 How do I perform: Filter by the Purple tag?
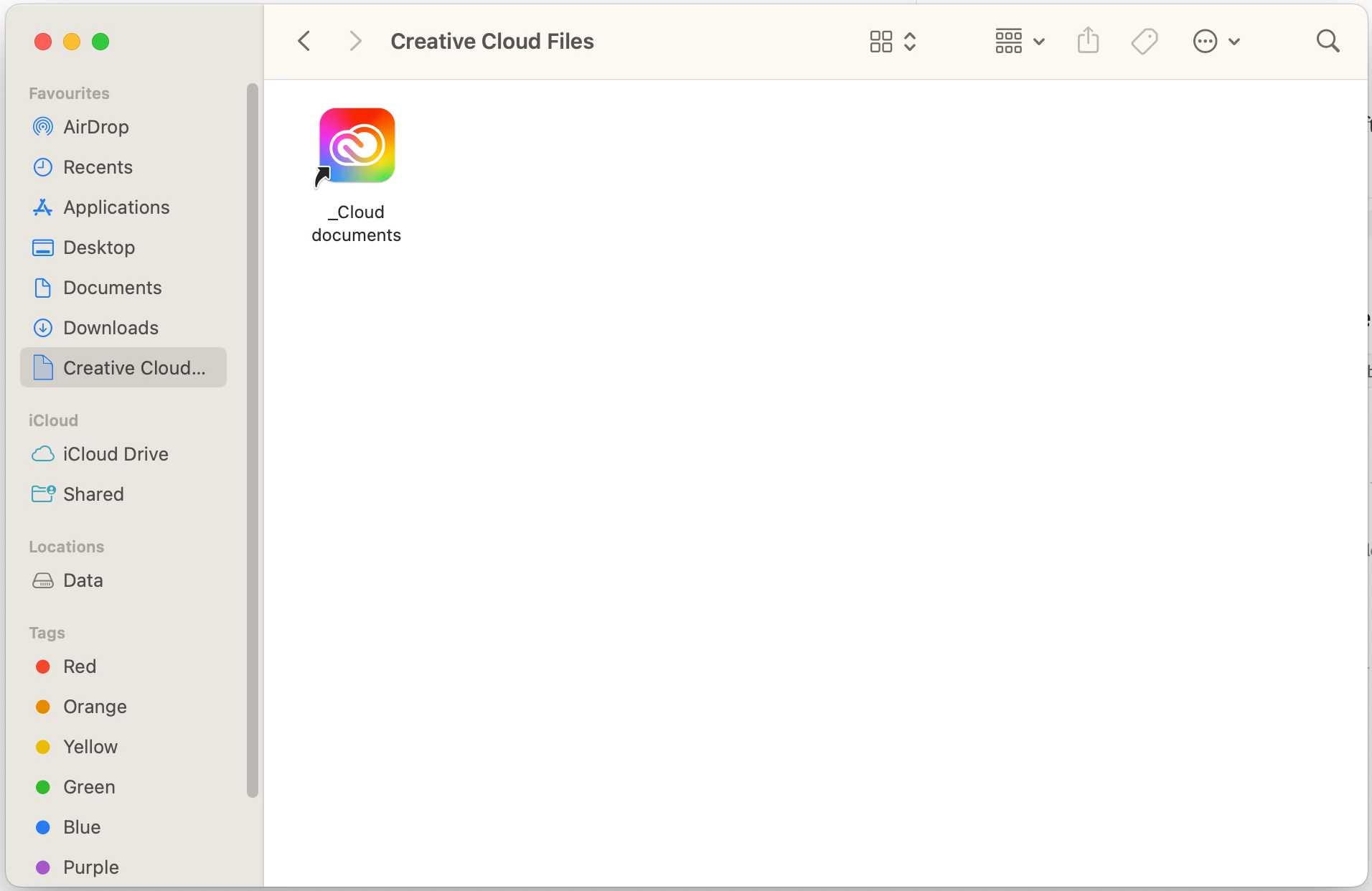point(123,867)
